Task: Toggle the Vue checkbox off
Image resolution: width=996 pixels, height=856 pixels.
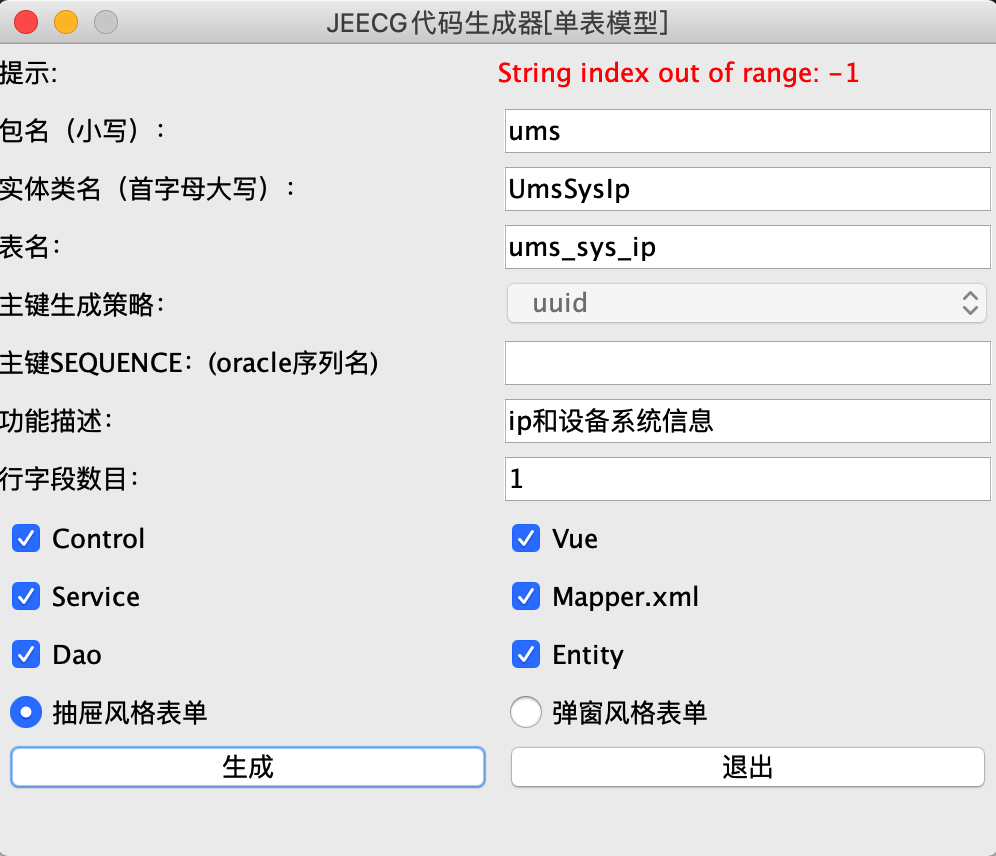Action: coord(526,538)
